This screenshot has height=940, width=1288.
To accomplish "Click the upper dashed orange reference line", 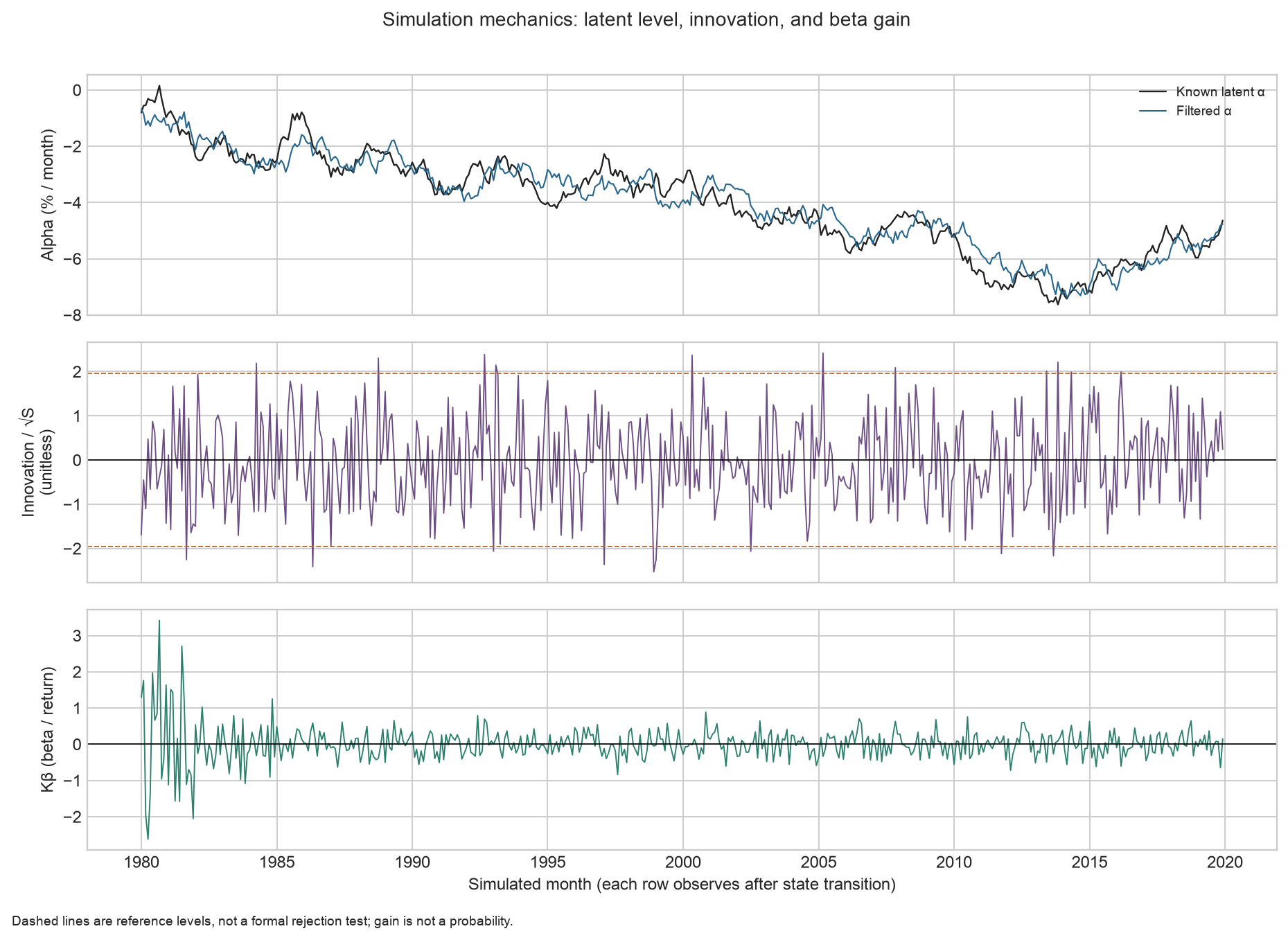I will (682, 373).
